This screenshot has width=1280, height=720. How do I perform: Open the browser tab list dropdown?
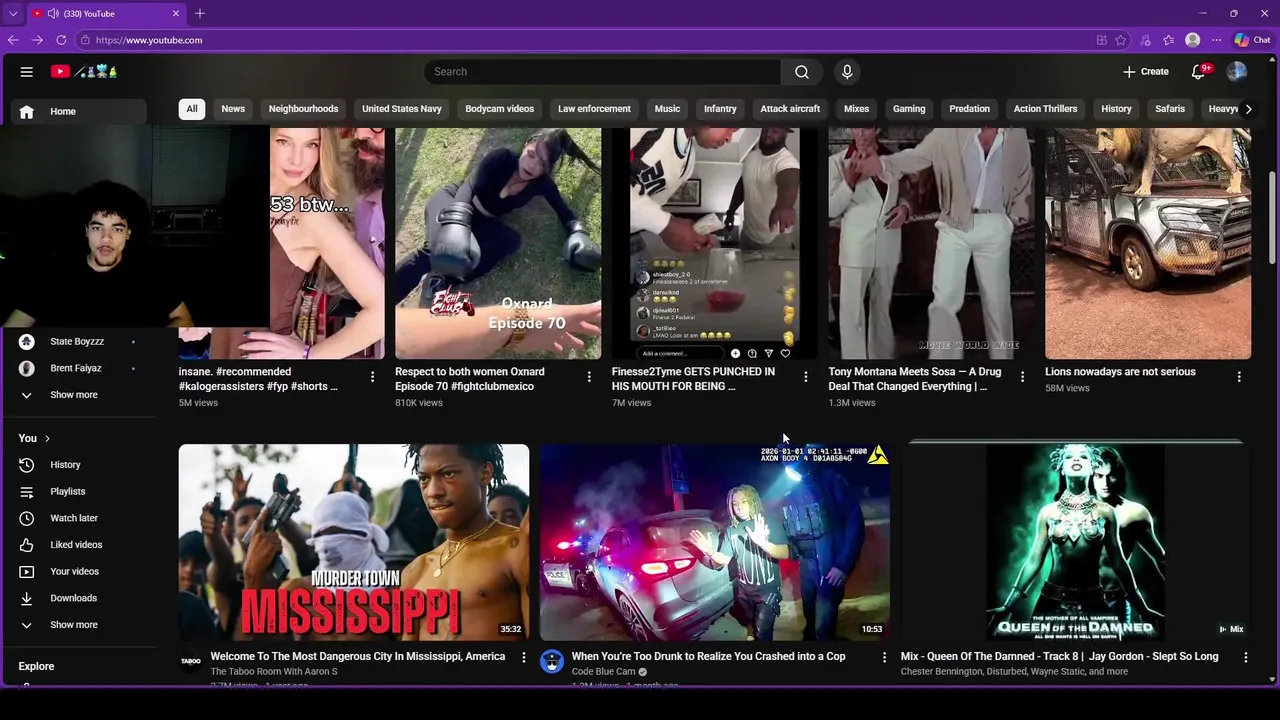12,14
